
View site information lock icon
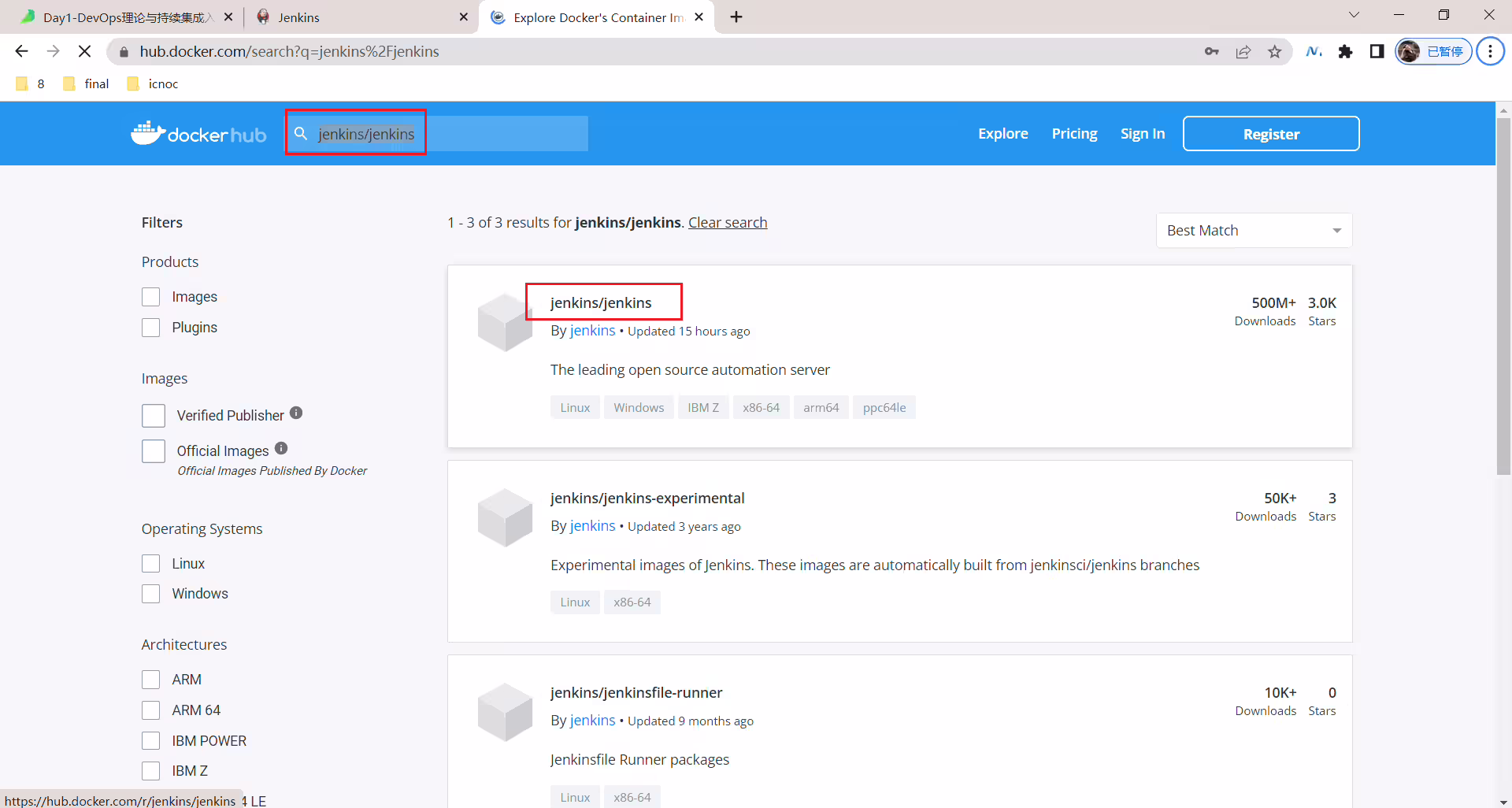(123, 52)
